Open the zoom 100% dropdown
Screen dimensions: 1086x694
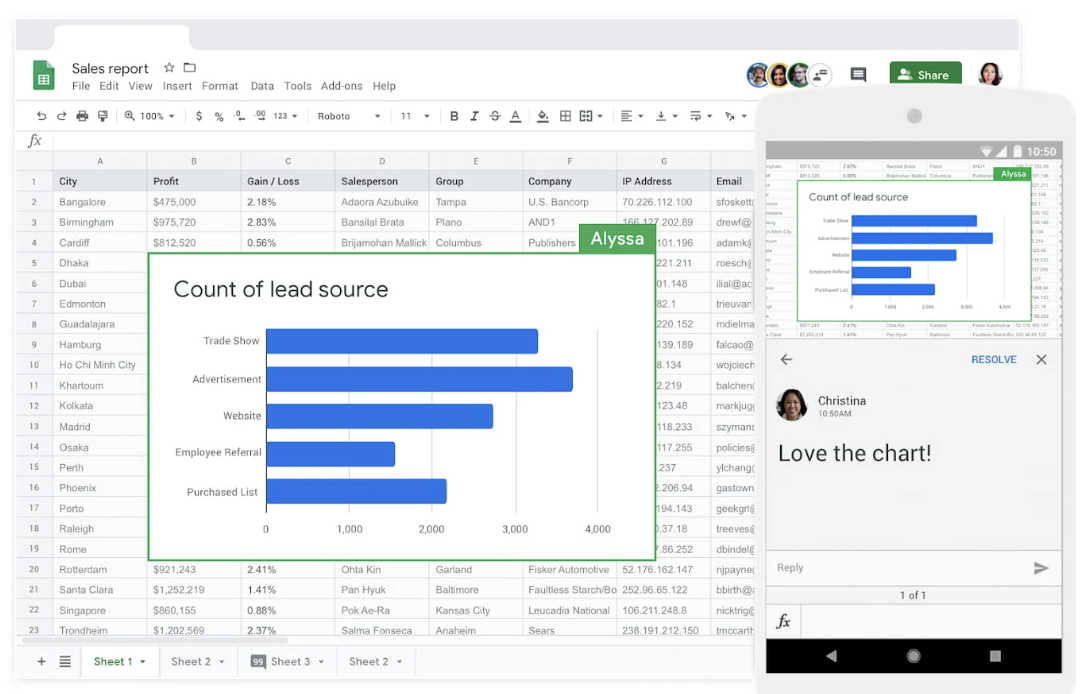pyautogui.click(x=150, y=116)
